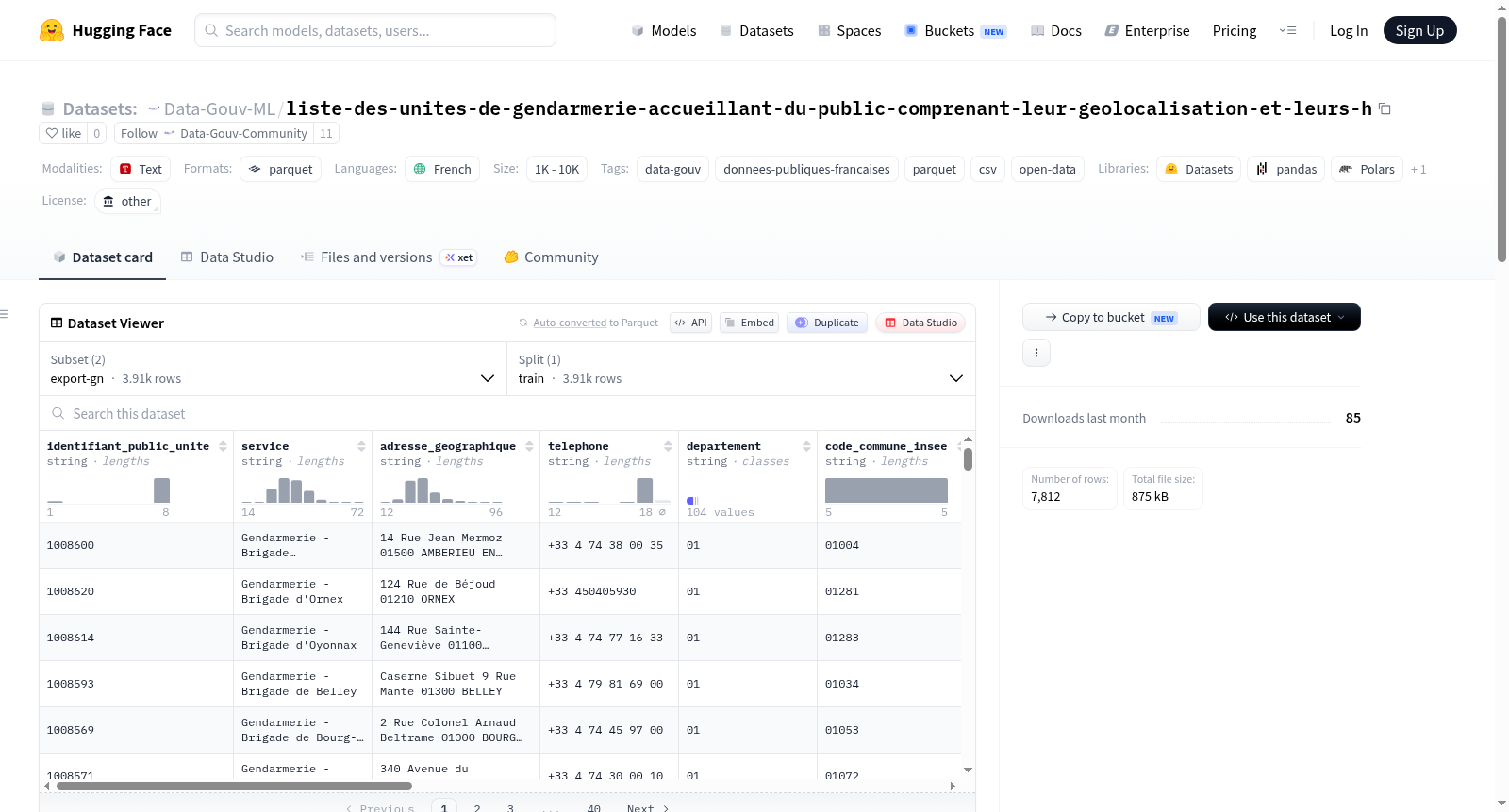
Task: Go to page 40 of results
Action: click(594, 807)
